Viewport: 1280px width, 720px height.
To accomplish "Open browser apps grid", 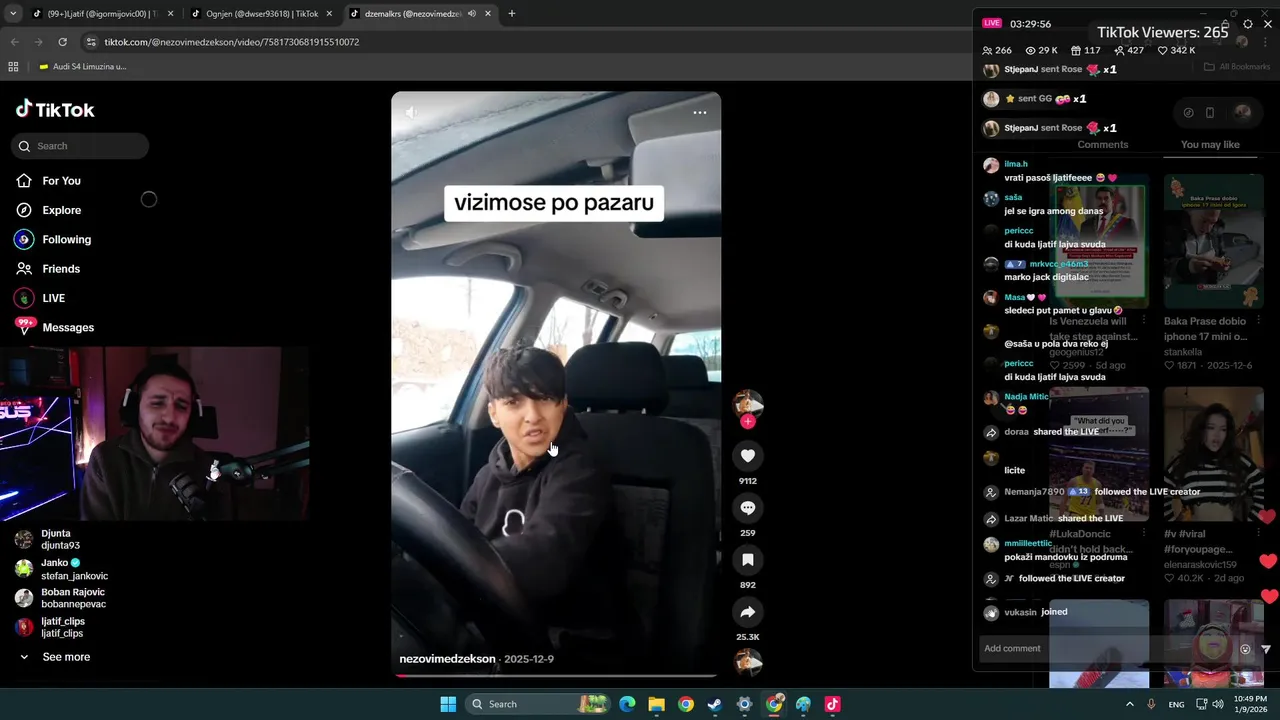I will pos(13,67).
